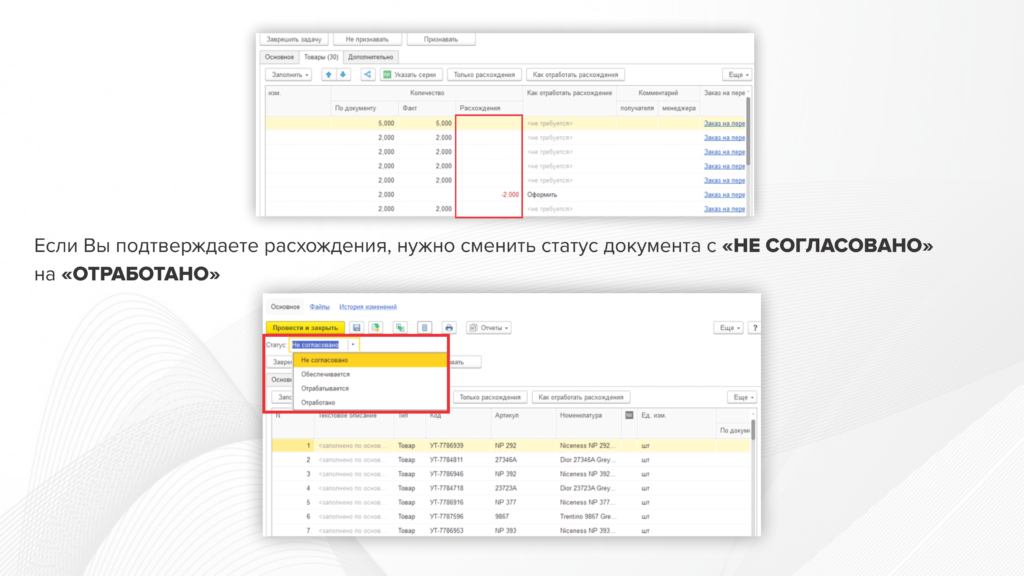Viewport: 1024px width, 576px height.
Task: Open the 'История изменений' link
Action: click(x=368, y=307)
